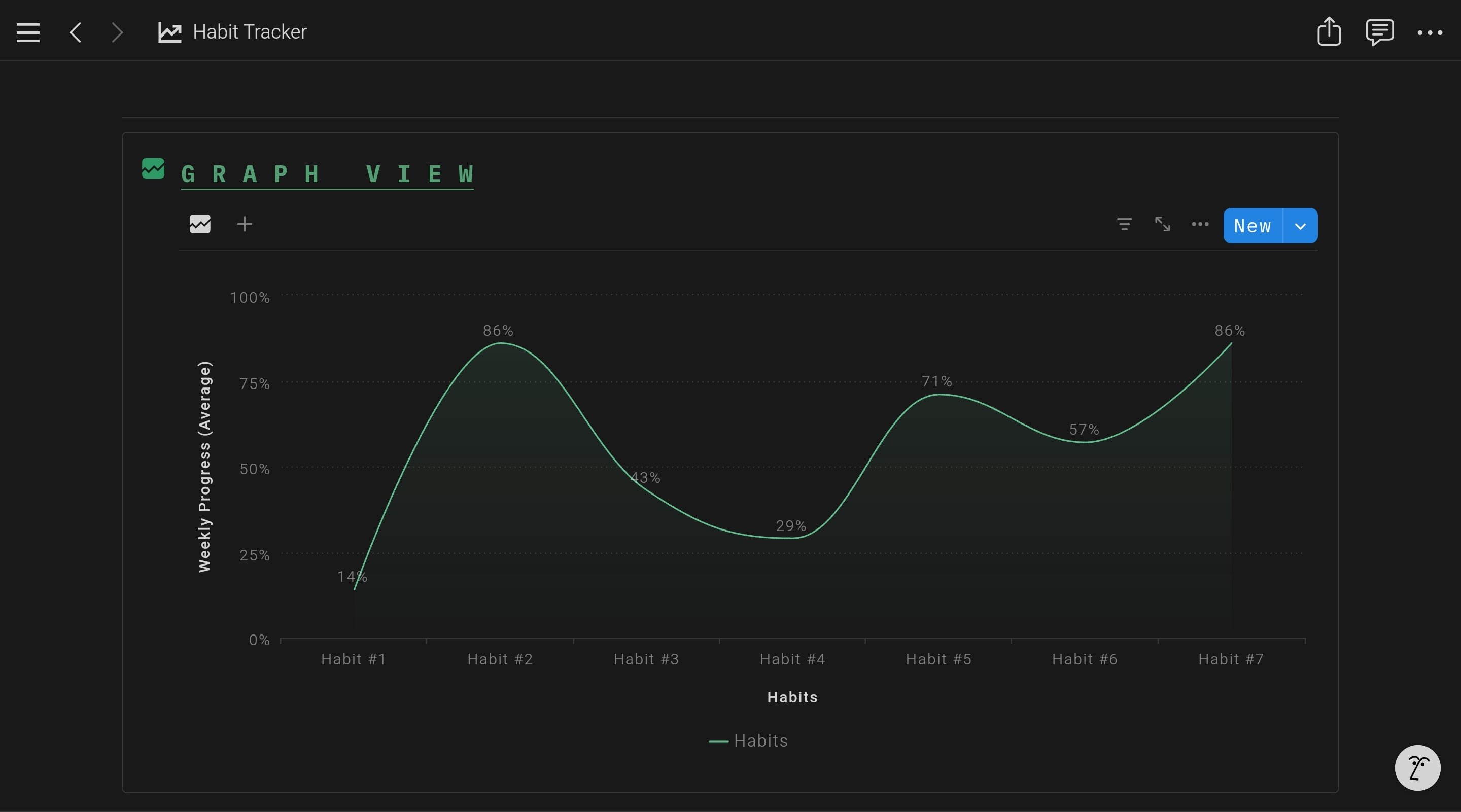The height and width of the screenshot is (812, 1461).
Task: Click the 86% point on Habit #2
Action: point(500,343)
